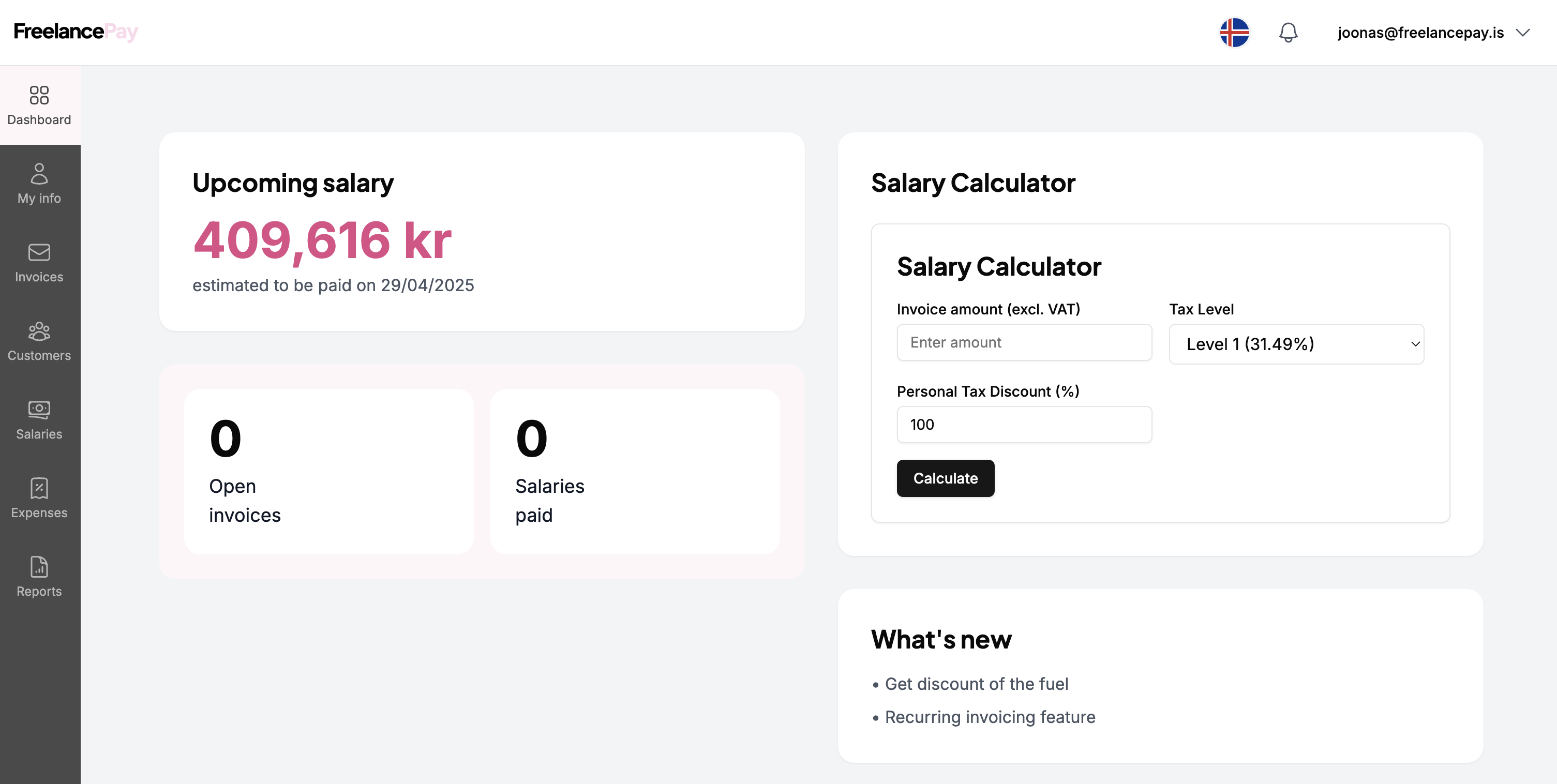Click the notification bell icon

(x=1288, y=33)
